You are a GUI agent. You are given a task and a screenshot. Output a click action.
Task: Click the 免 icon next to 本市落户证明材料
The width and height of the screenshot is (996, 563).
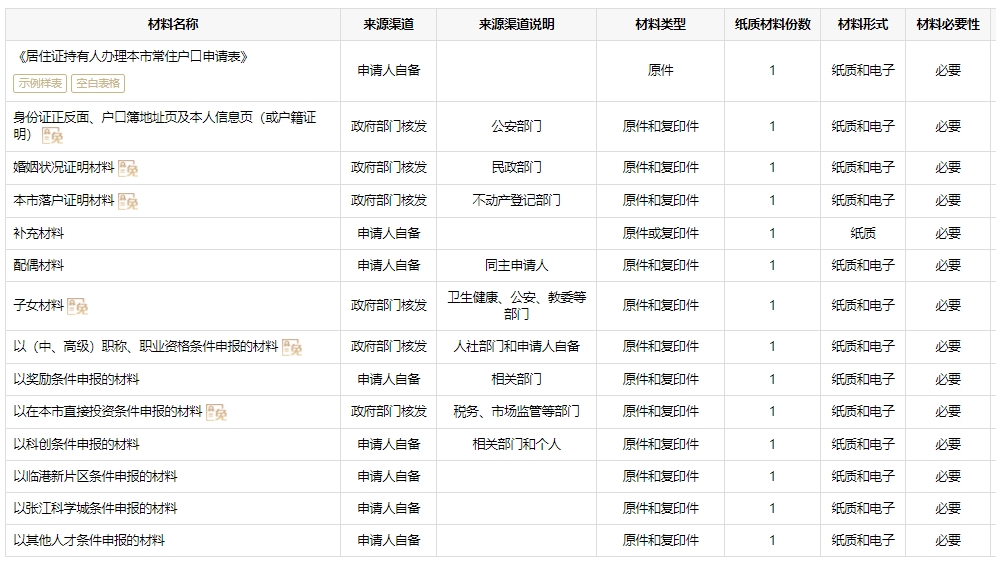coord(128,201)
